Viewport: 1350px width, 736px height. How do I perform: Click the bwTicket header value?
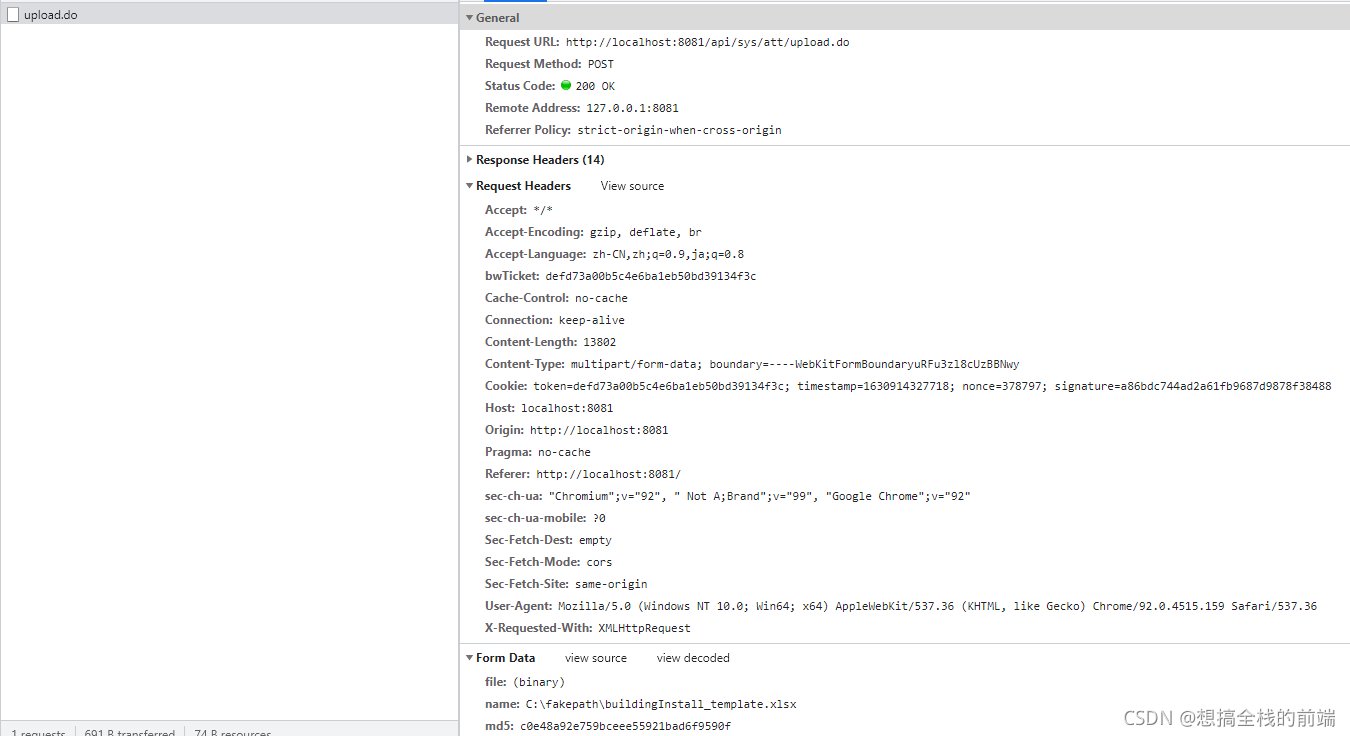pos(651,276)
